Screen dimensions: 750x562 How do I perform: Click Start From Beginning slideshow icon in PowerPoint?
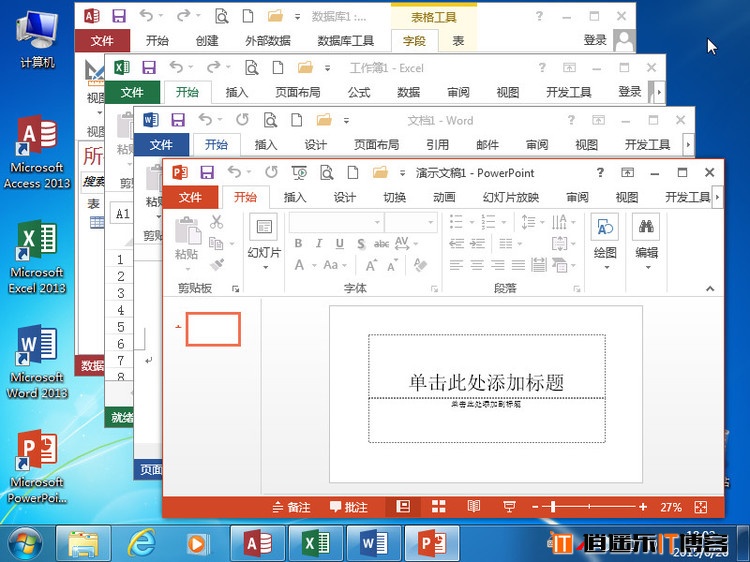pyautogui.click(x=299, y=172)
